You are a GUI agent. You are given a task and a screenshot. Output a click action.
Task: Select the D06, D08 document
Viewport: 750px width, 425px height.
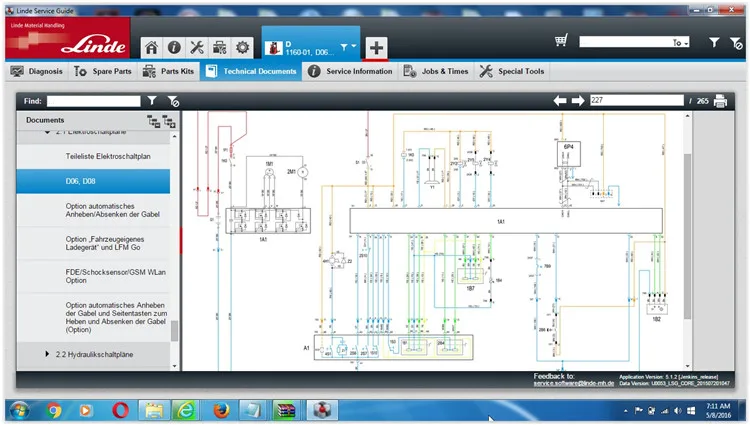(x=93, y=181)
